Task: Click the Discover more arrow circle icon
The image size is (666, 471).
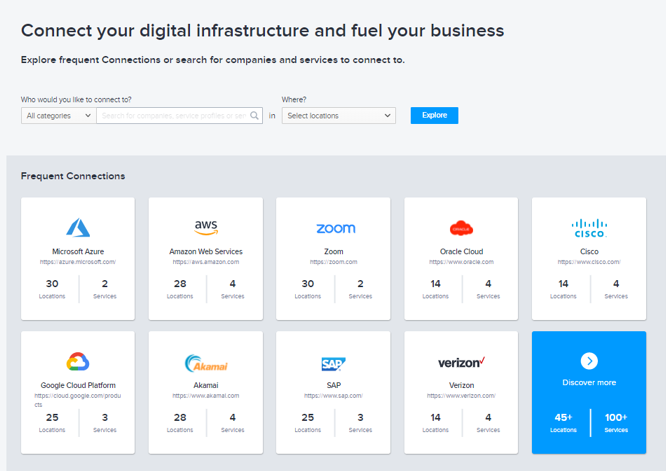Action: (589, 361)
